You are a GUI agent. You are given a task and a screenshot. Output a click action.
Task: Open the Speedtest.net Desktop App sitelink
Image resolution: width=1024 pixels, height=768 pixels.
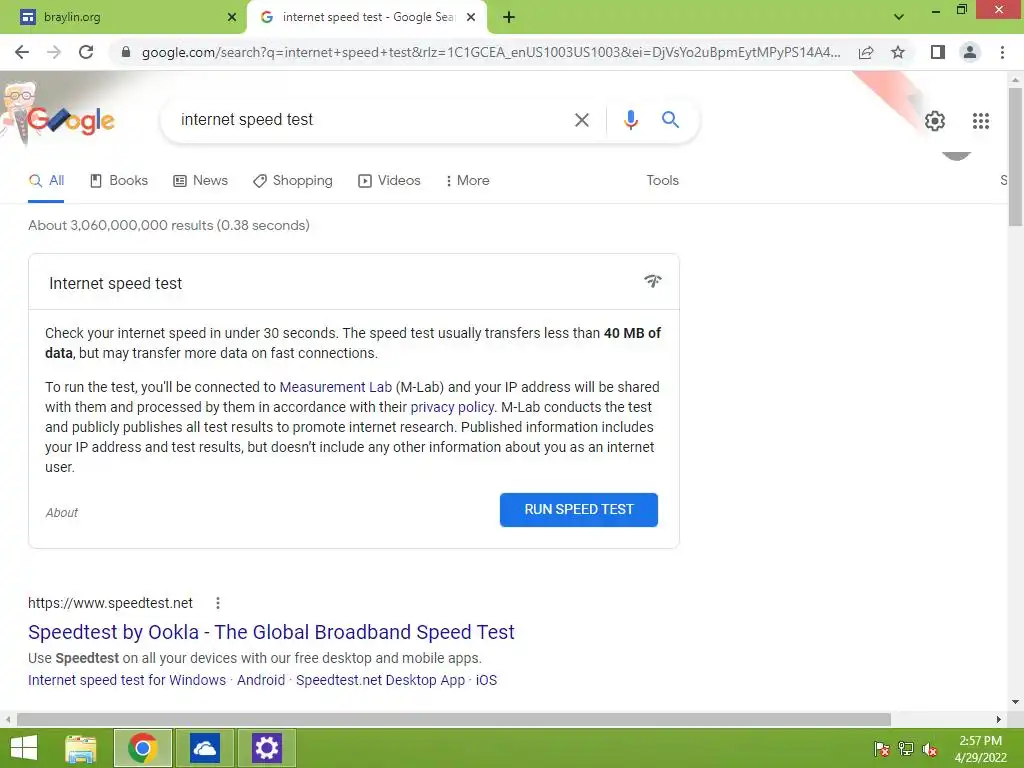point(380,680)
